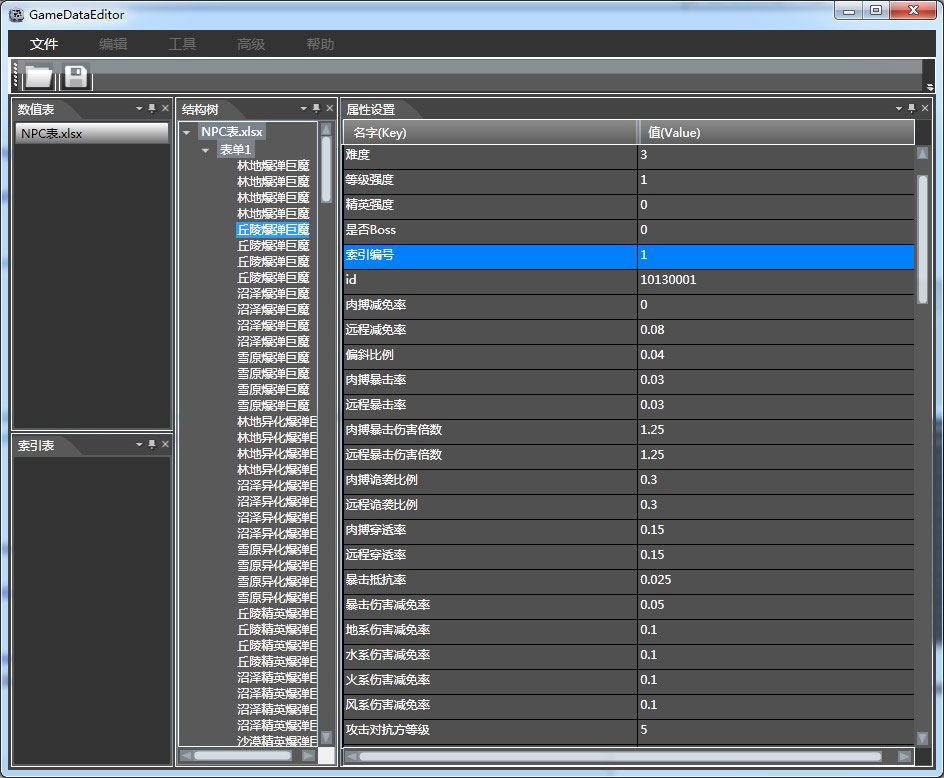The height and width of the screenshot is (778, 944).
Task: Collapse the NPC表.xlsx tree node
Action: click(x=187, y=132)
